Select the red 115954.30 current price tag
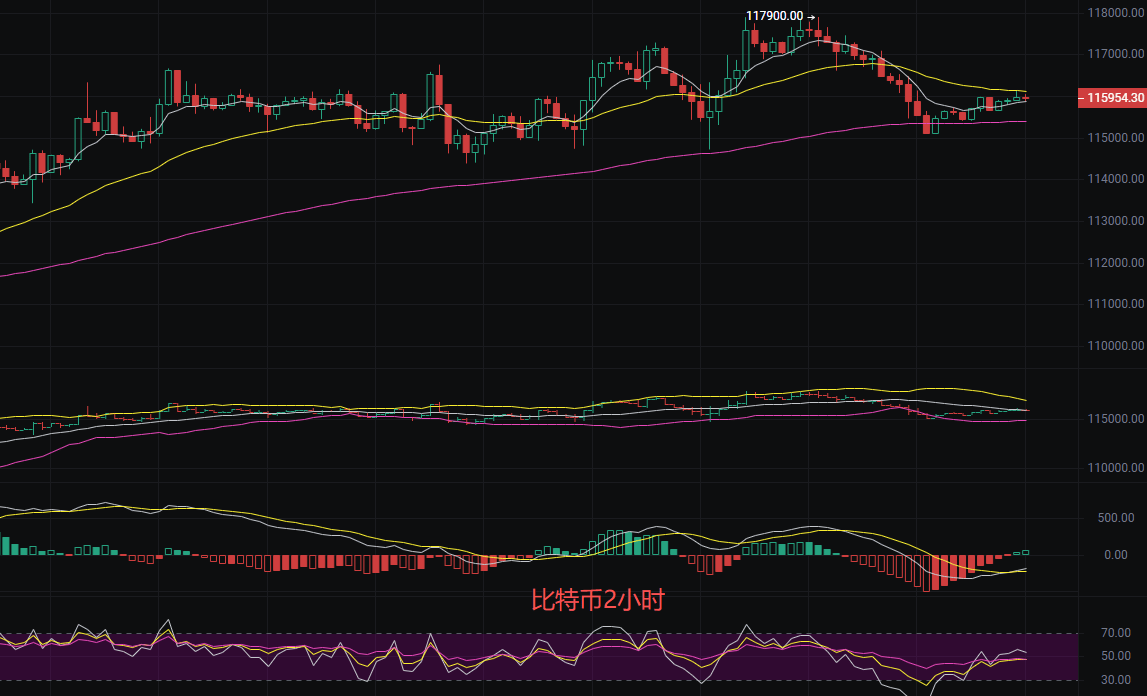Image resolution: width=1147 pixels, height=696 pixels. [1111, 98]
